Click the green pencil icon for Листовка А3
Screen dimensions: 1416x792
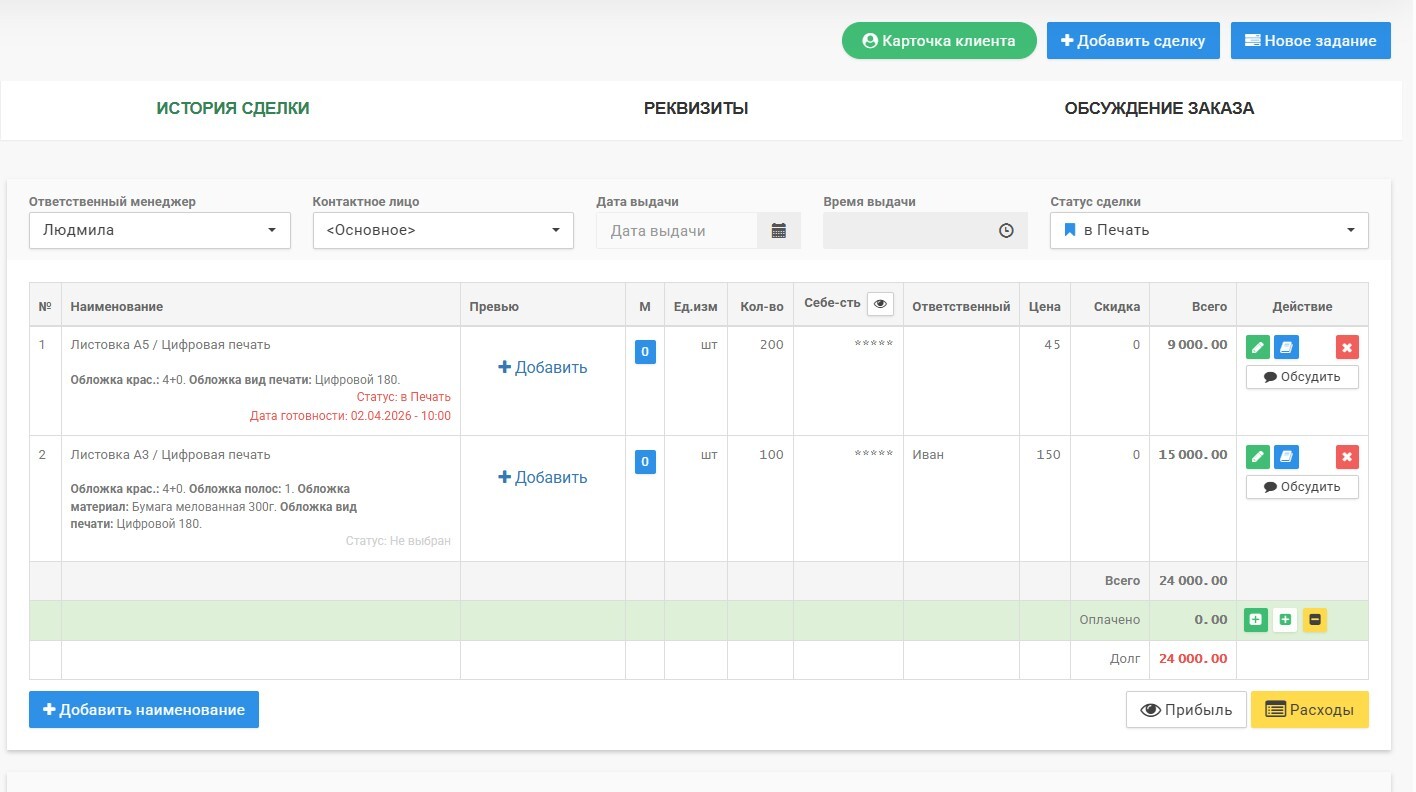coord(1258,458)
